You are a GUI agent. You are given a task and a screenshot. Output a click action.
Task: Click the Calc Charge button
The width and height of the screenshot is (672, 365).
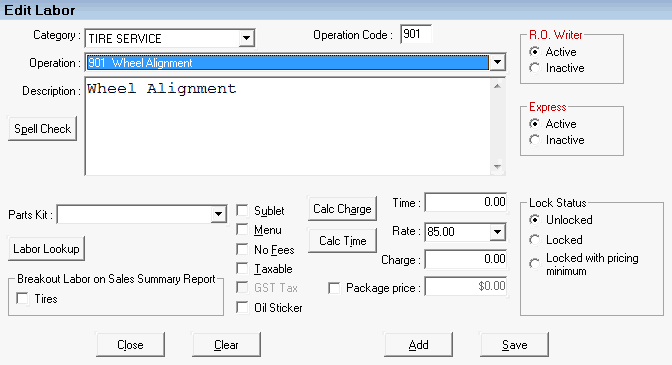[x=342, y=209]
